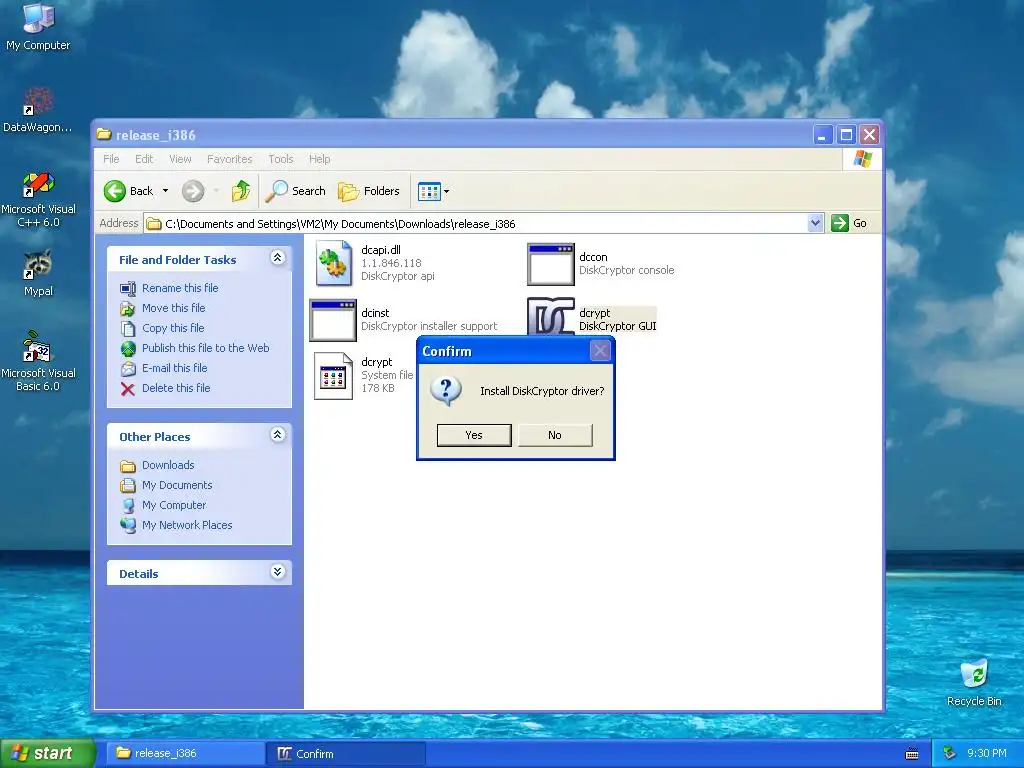Select the dcrypt DiskCryptor GUI icon
The height and width of the screenshot is (768, 1024).
(x=551, y=318)
